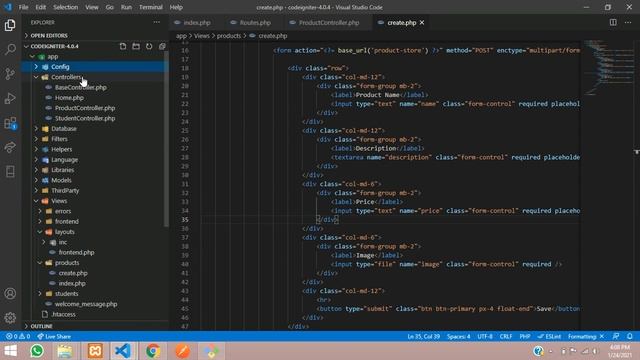Open the Source Control view

10,74
